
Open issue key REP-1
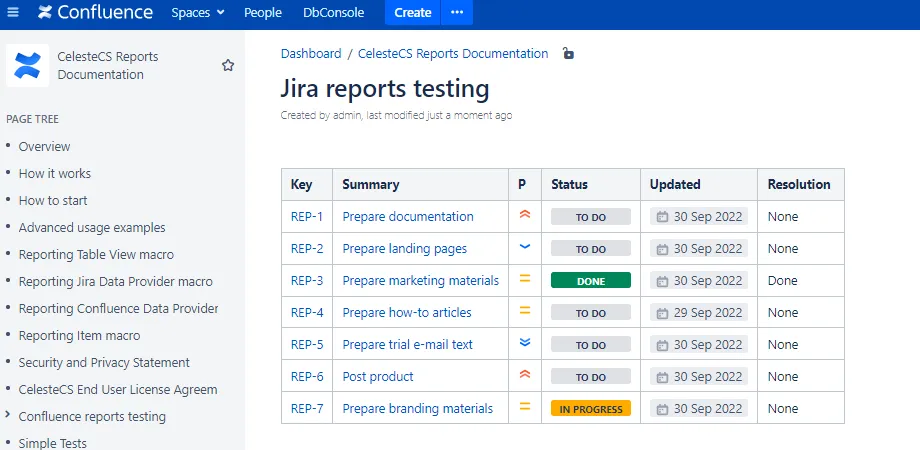pyautogui.click(x=307, y=216)
